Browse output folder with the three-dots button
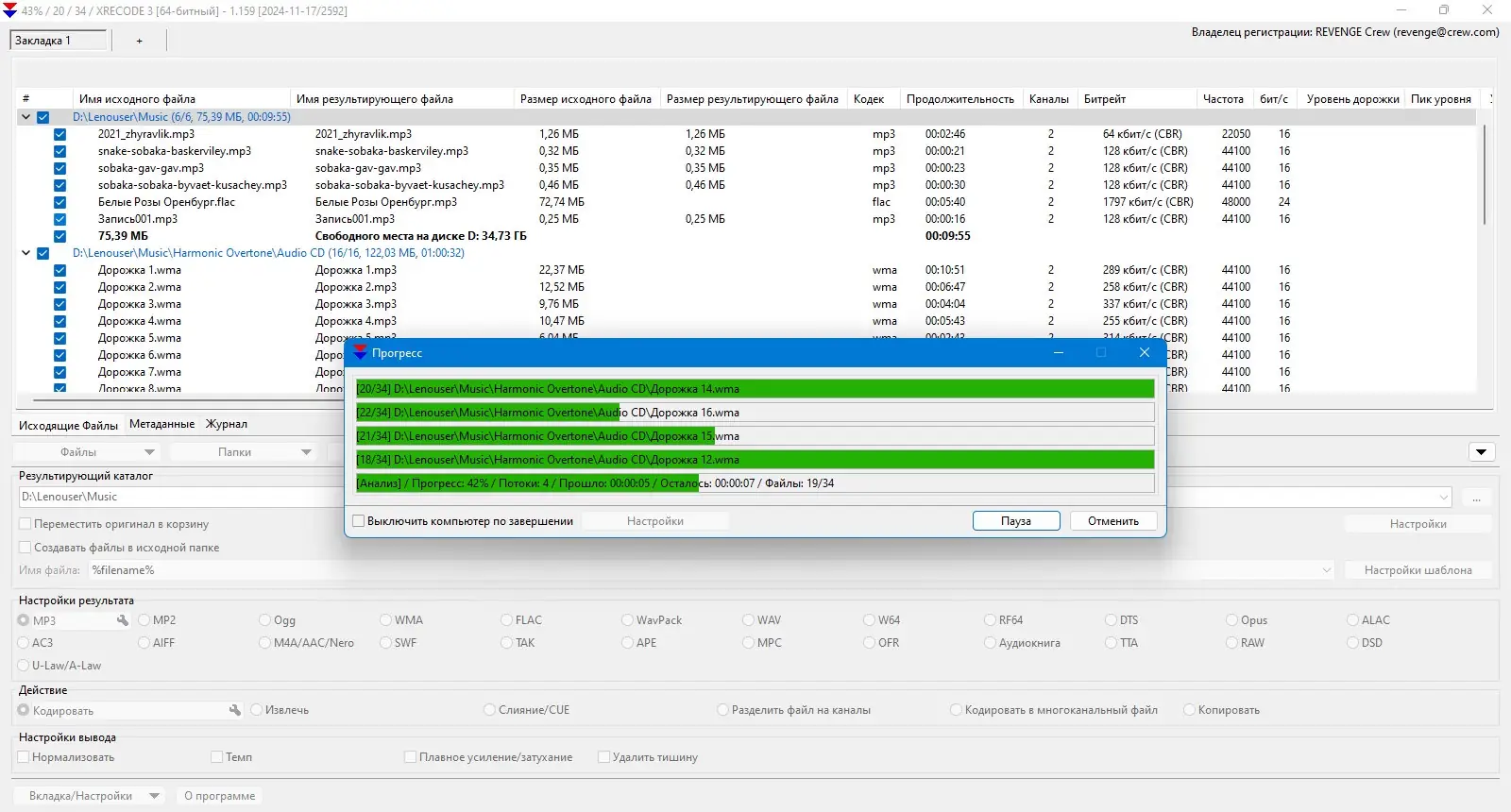 click(x=1476, y=498)
